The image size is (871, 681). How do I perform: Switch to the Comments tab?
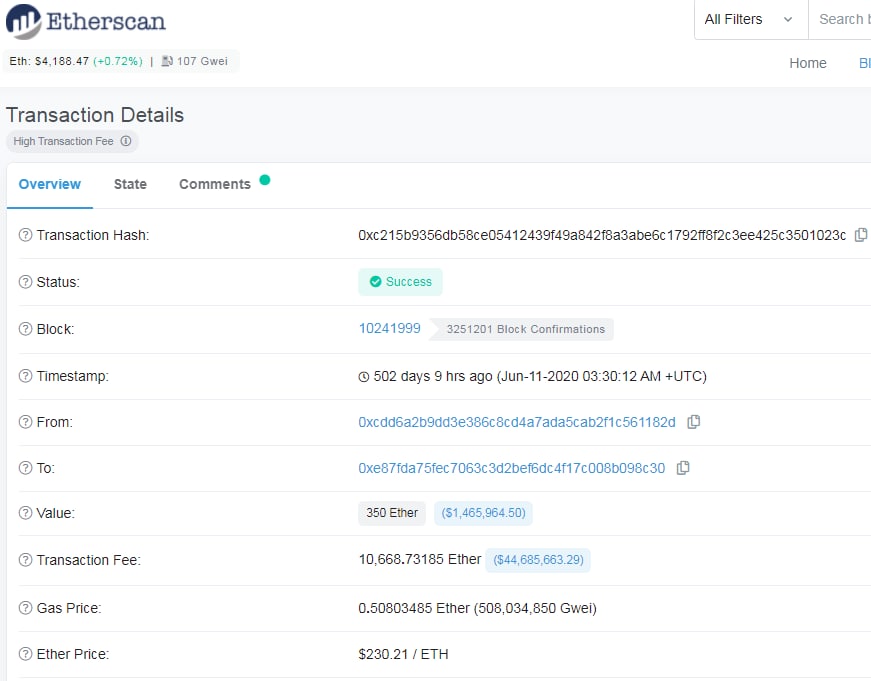[215, 184]
